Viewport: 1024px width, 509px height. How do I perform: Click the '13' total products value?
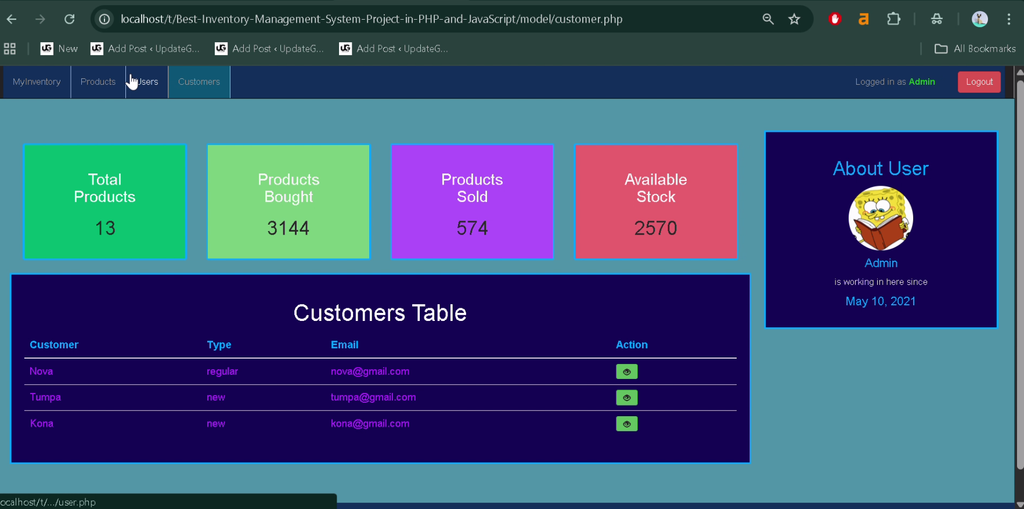tap(105, 229)
